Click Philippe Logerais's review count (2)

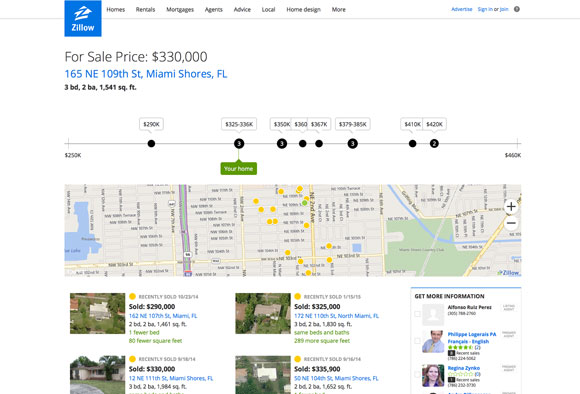click(478, 347)
